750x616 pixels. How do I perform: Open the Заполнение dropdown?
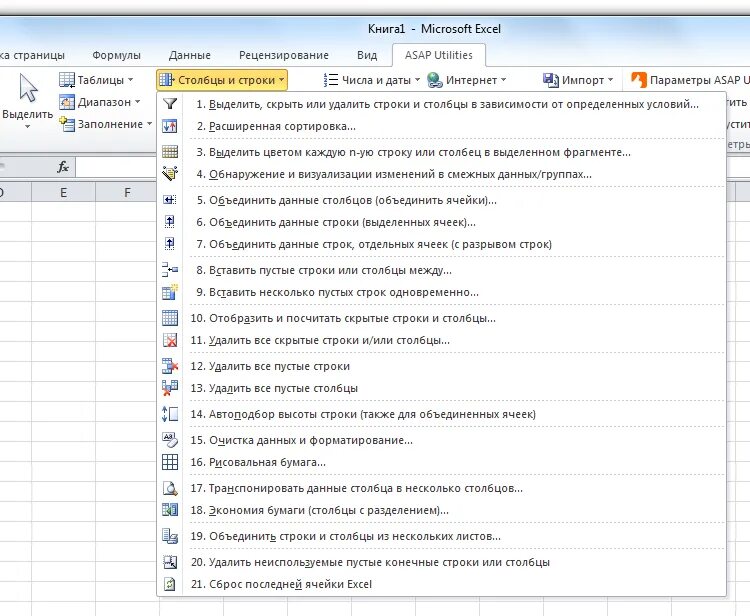(106, 124)
